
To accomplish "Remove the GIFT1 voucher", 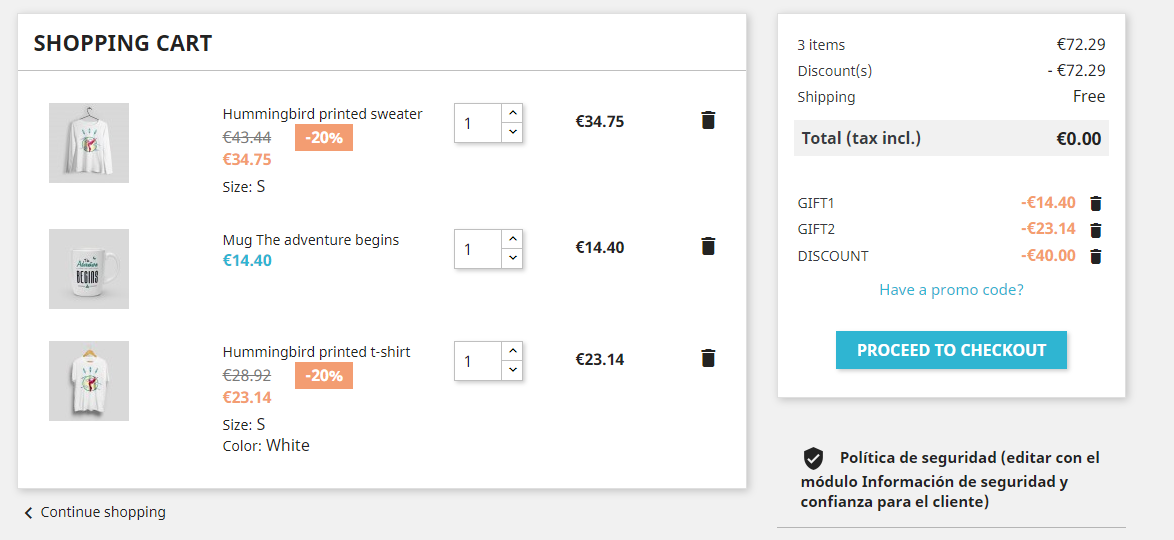I will [x=1095, y=203].
